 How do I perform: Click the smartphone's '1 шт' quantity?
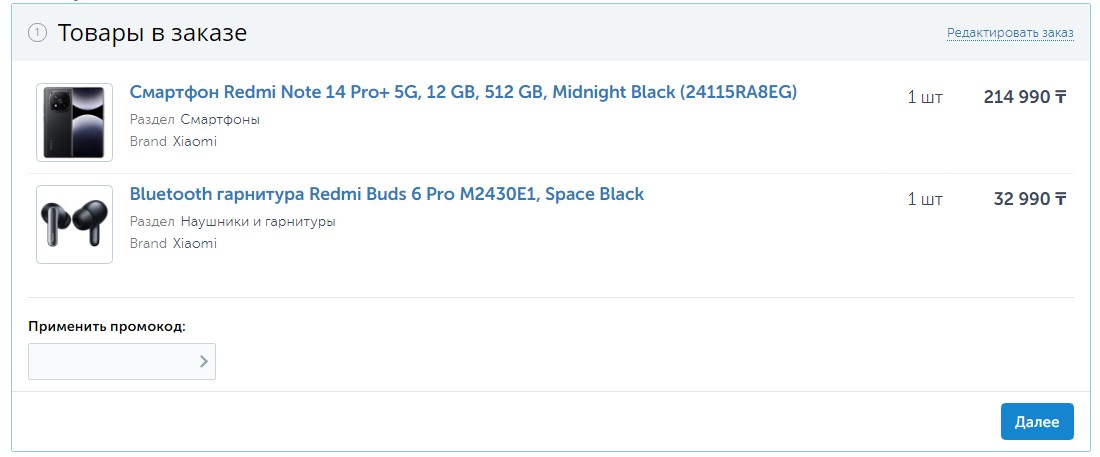click(x=925, y=97)
